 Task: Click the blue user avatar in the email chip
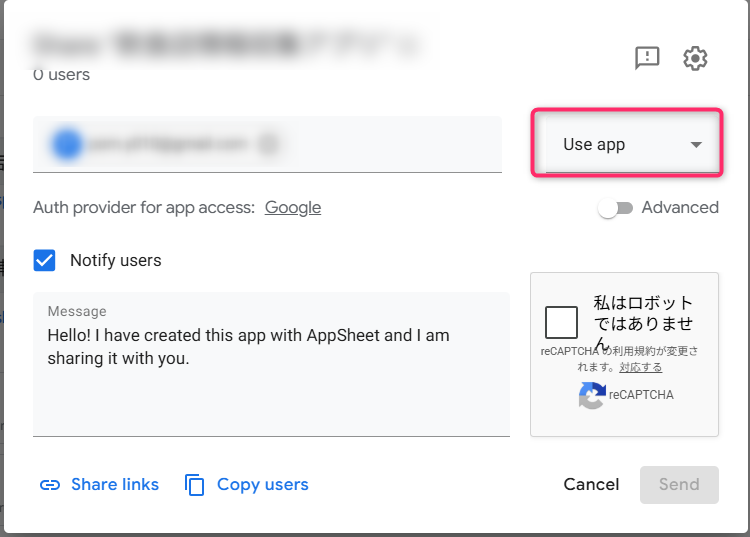[67, 145]
